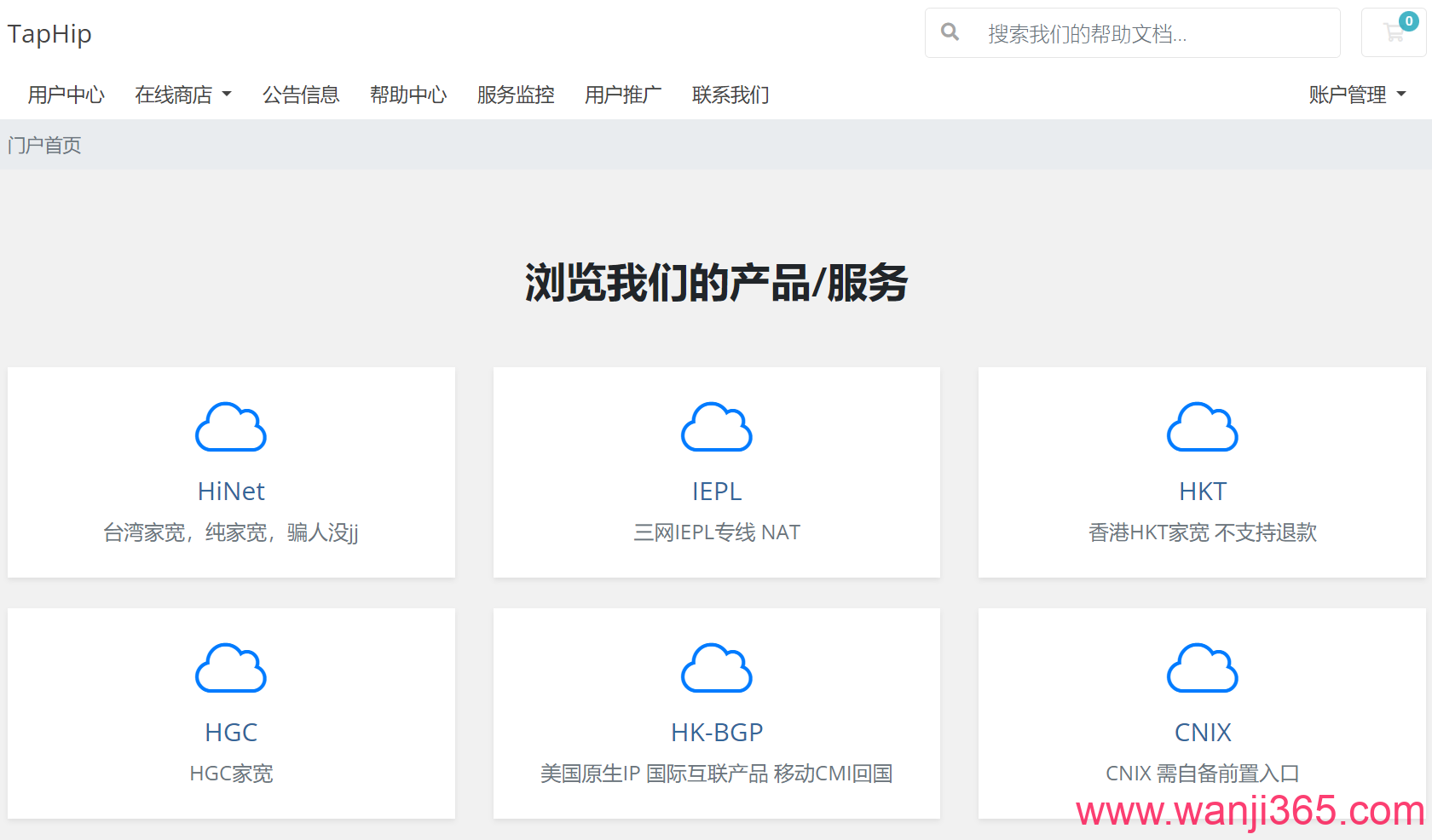Go to 公告信息 announcements page
Image resolution: width=1432 pixels, height=840 pixels.
coord(301,95)
